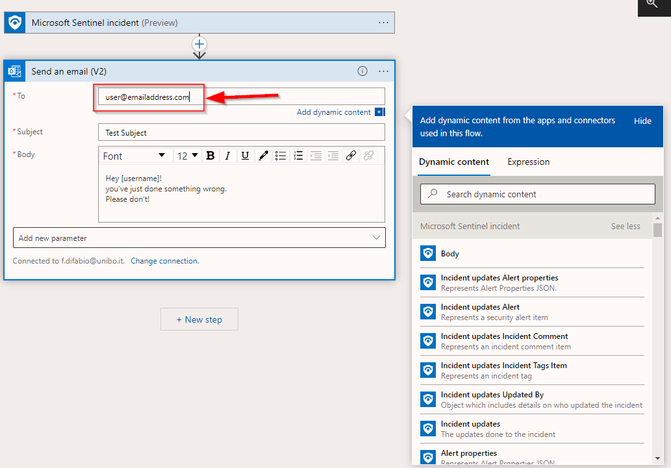
Task: Apply numbered list to body text
Action: point(298,156)
